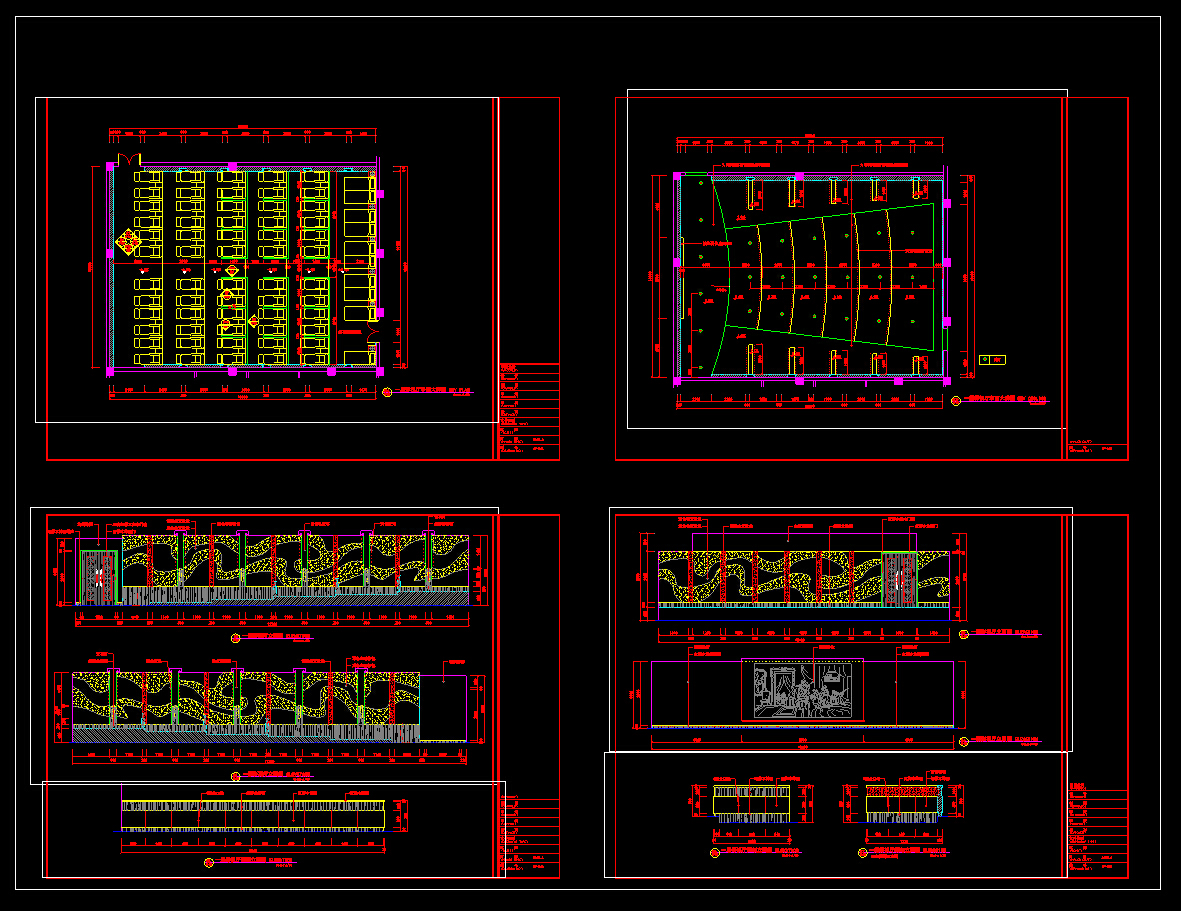Select the title block table of the seating plan sheet

click(x=529, y=411)
